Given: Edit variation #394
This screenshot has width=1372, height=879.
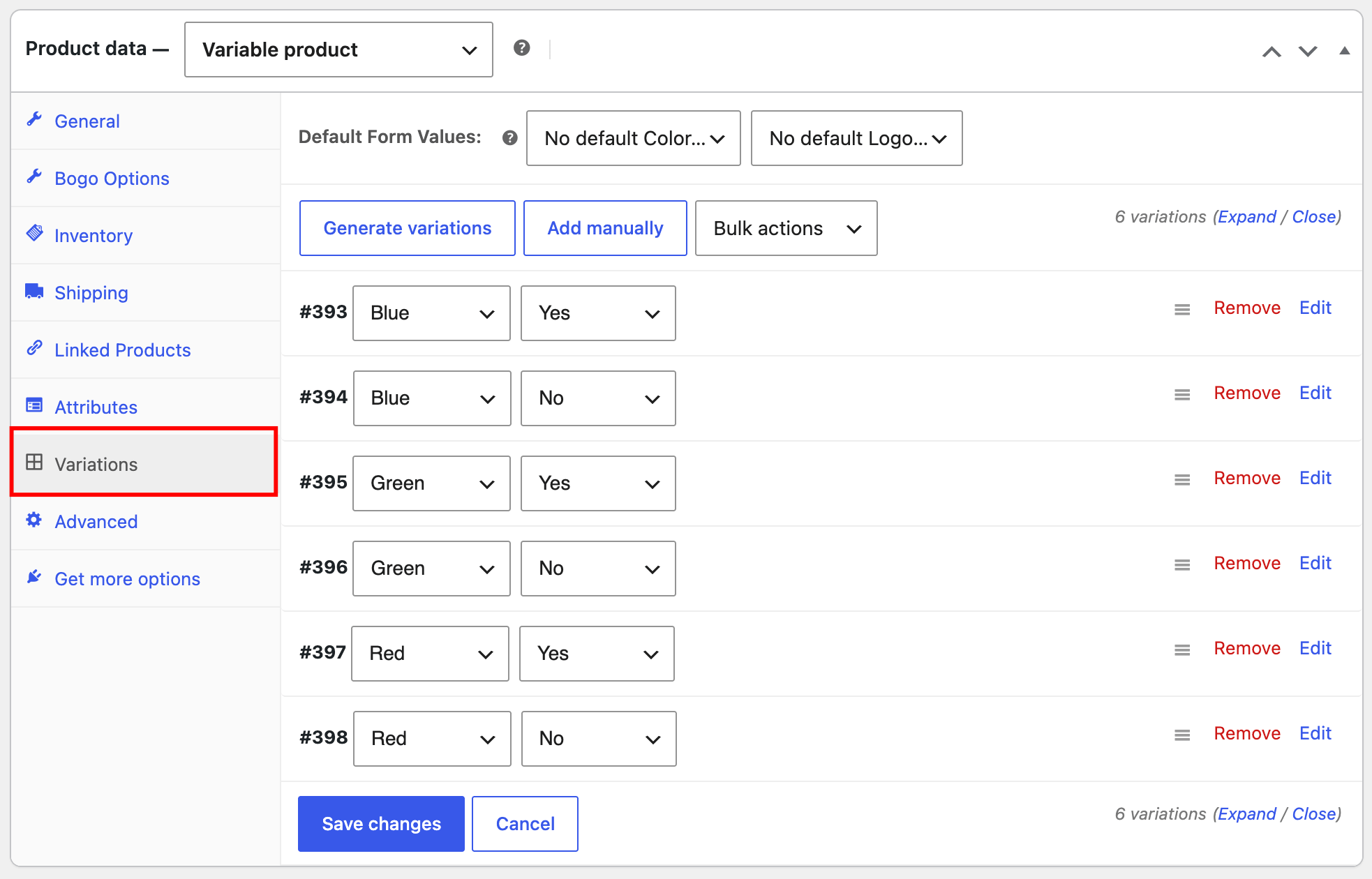Looking at the screenshot, I should (x=1315, y=393).
